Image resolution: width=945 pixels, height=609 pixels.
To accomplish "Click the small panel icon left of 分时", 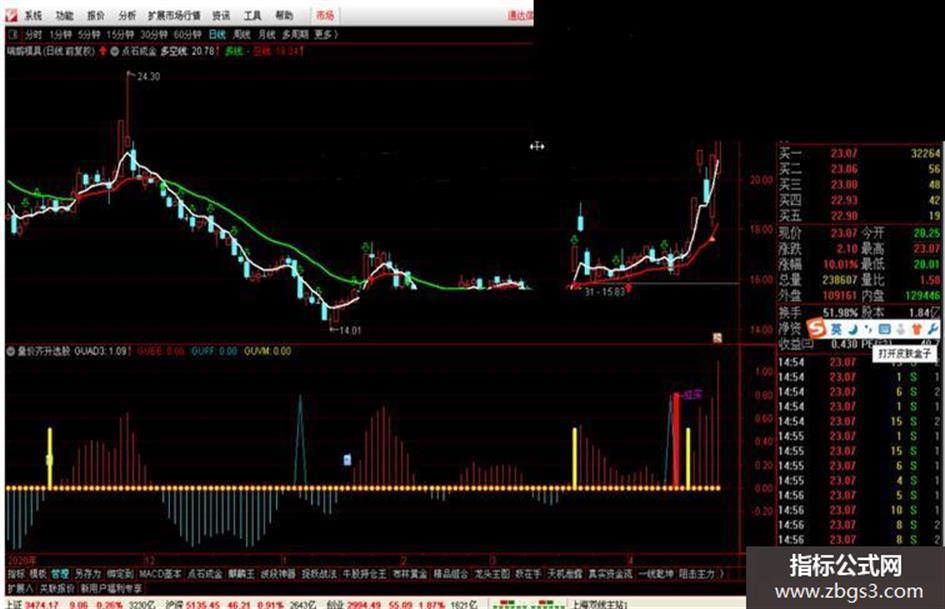I will [x=13, y=35].
